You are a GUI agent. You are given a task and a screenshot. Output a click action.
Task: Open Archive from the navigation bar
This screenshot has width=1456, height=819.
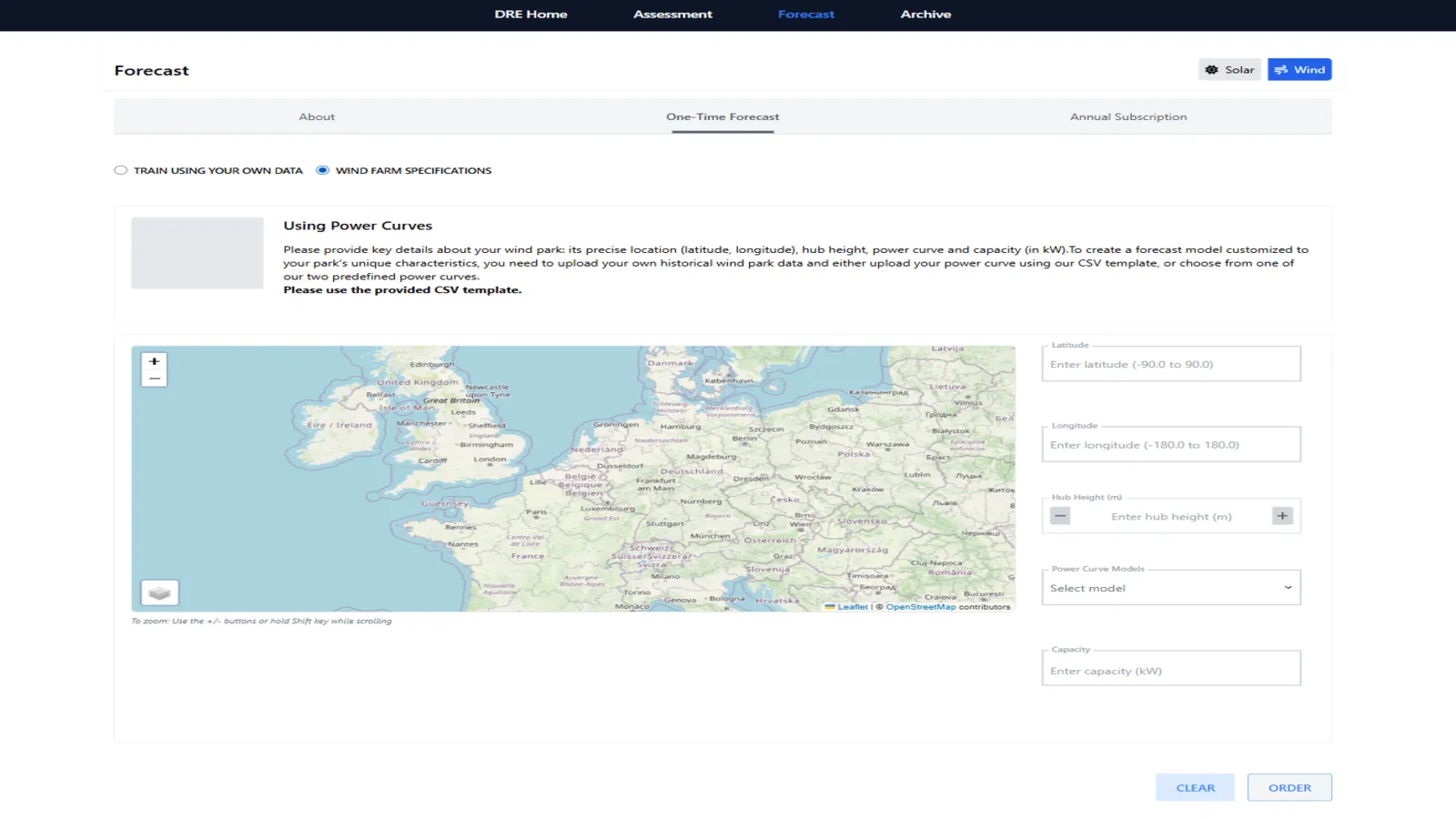(x=925, y=15)
